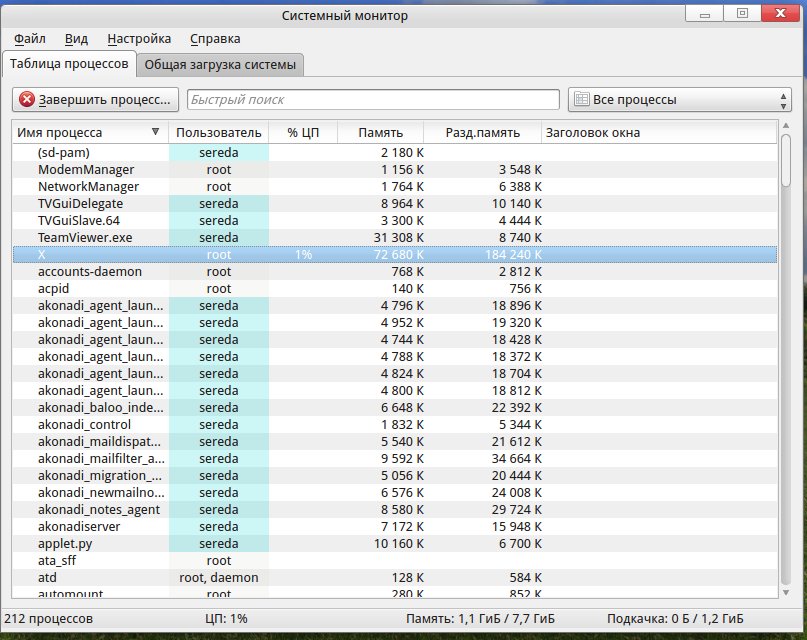Open the Справка menu
The height and width of the screenshot is (640, 807).
point(215,39)
